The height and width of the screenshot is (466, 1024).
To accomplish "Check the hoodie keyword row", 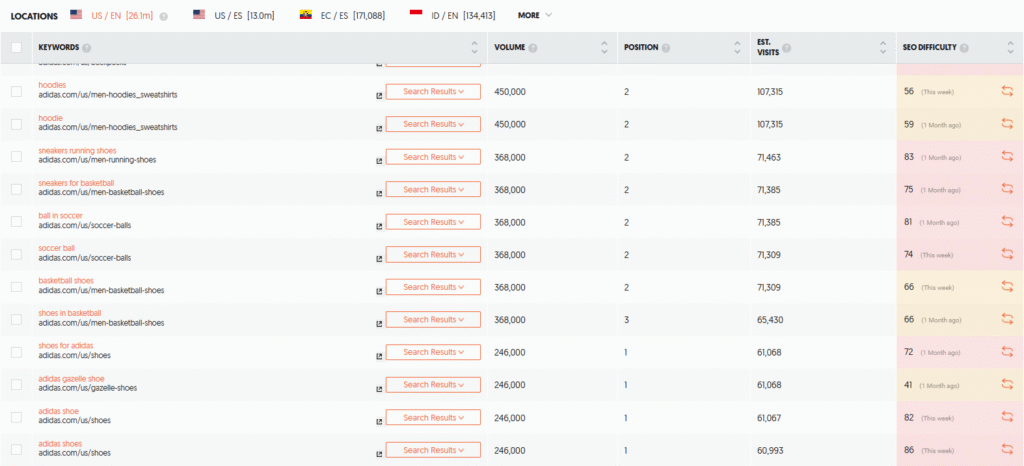I will pos(16,124).
